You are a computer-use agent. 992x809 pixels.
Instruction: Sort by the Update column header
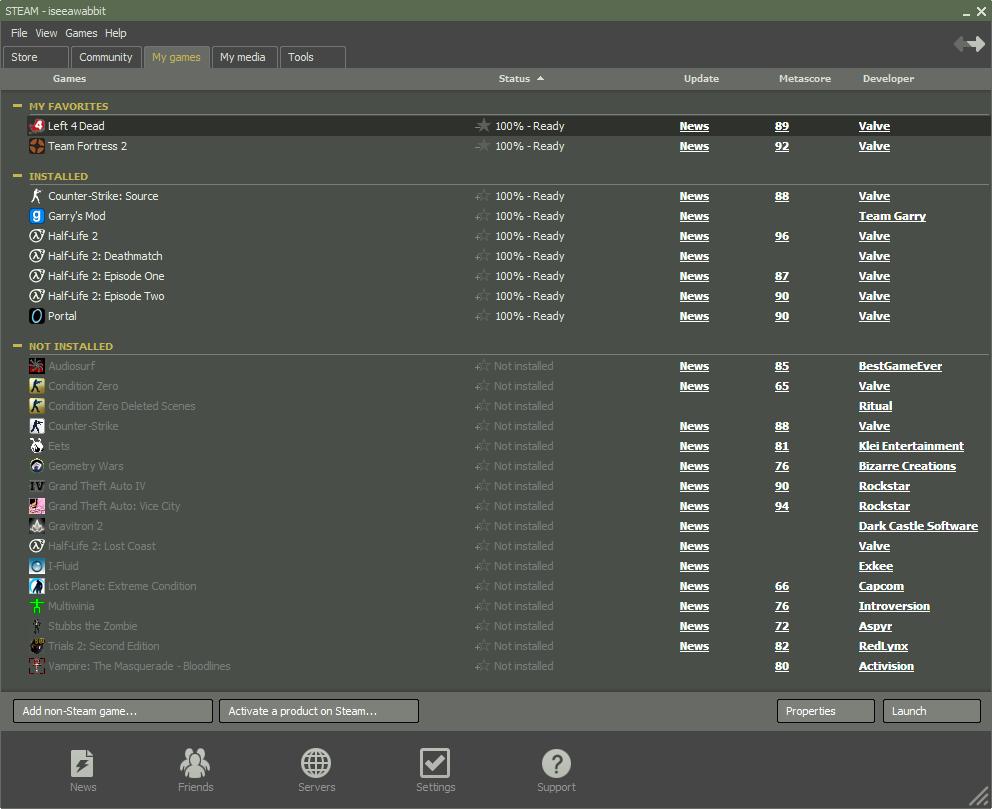pos(701,78)
